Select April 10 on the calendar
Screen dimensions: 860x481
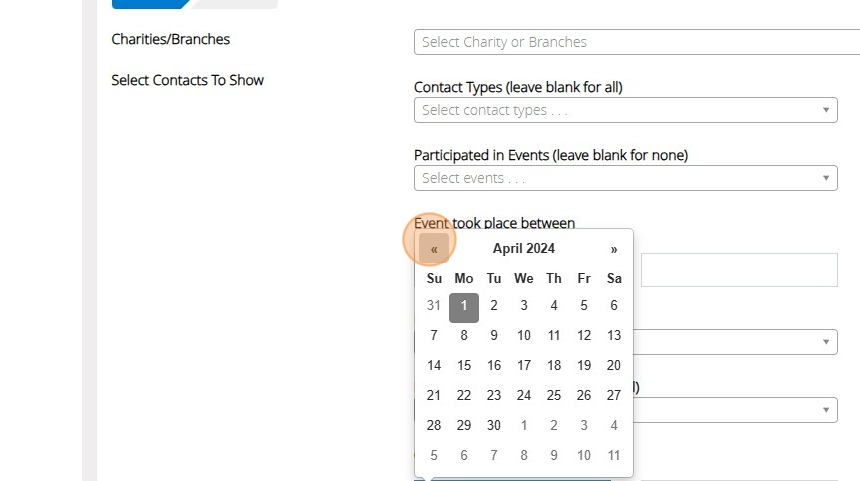point(524,336)
